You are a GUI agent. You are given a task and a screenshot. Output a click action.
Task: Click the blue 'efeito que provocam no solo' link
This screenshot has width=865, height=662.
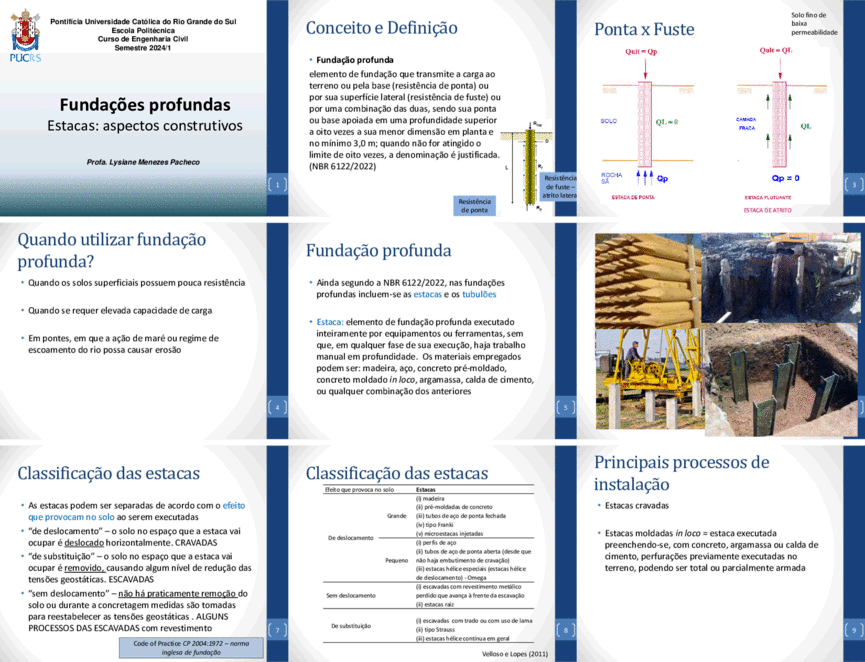(136, 511)
